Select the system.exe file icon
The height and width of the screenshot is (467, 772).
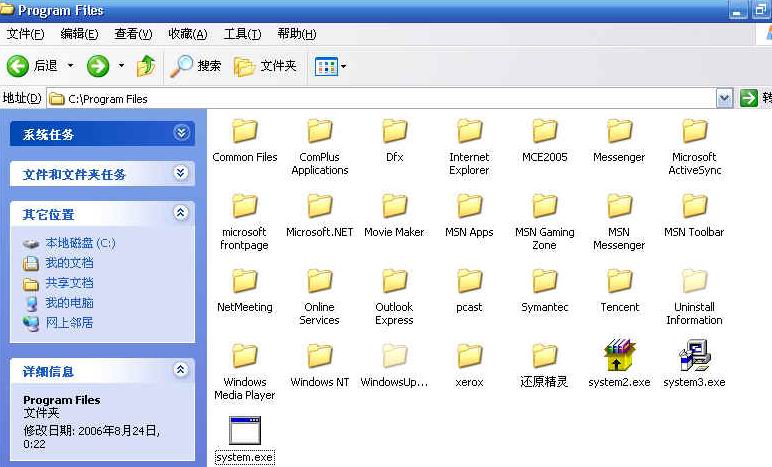pyautogui.click(x=245, y=431)
